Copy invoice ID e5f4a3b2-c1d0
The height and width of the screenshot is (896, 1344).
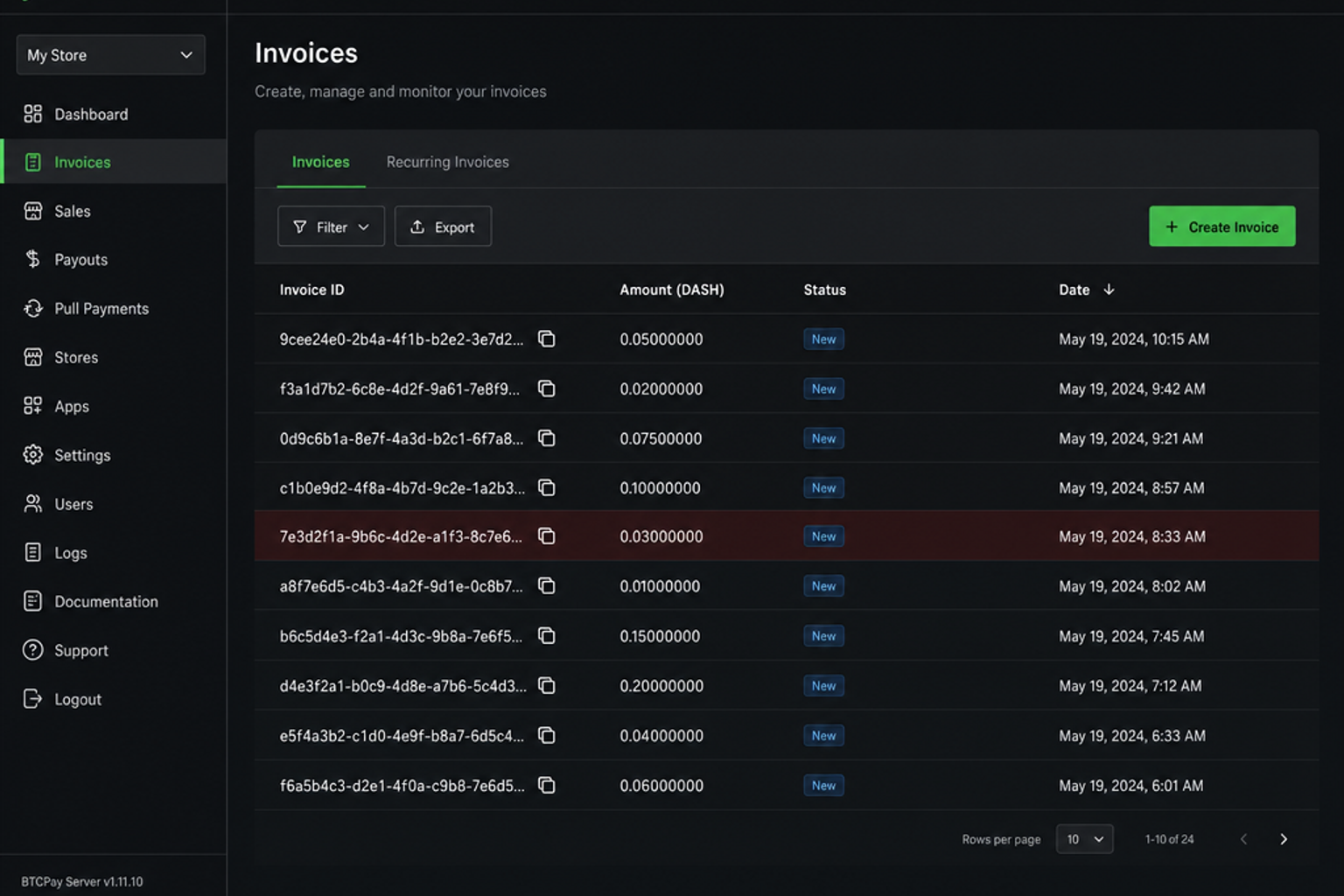click(x=547, y=736)
